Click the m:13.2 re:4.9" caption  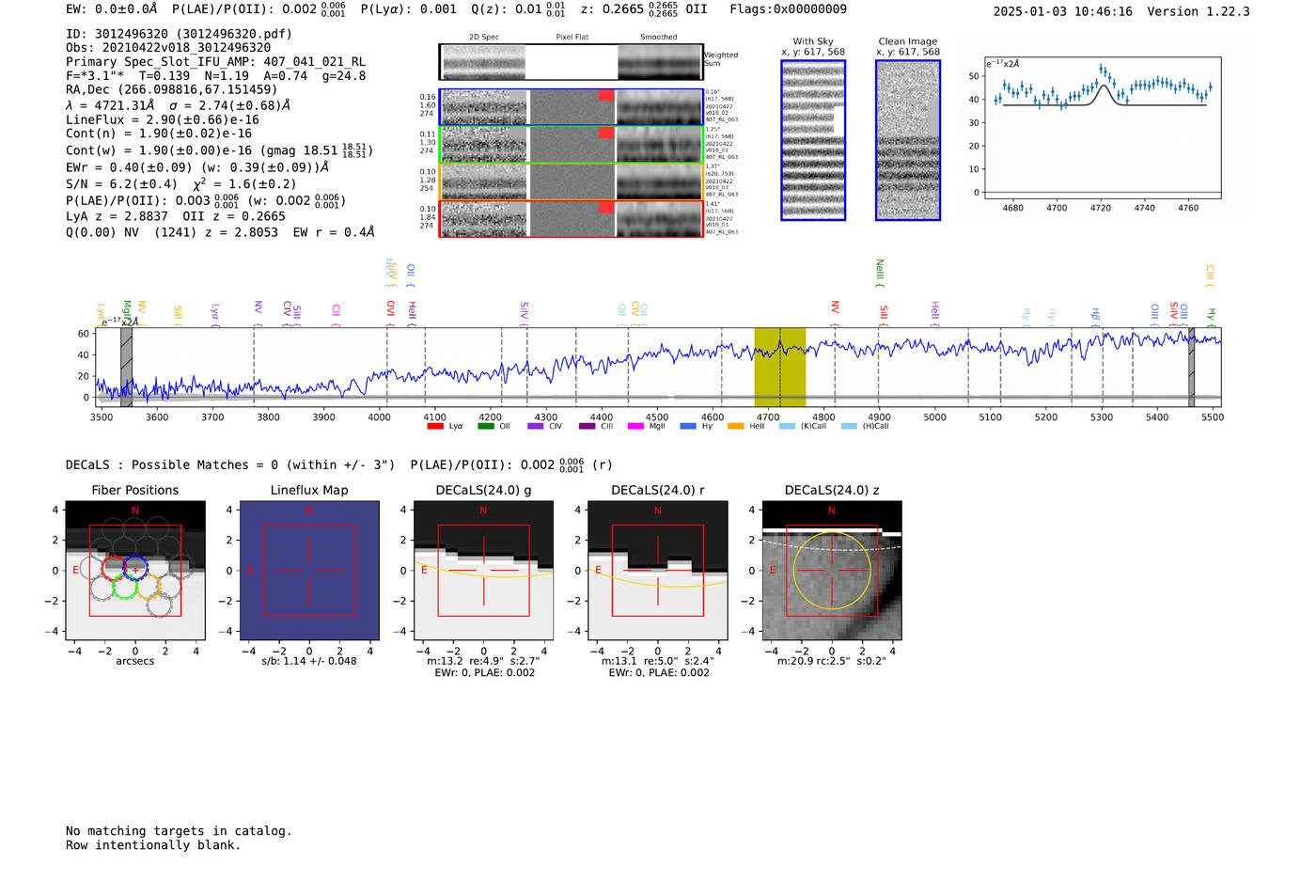click(x=483, y=661)
